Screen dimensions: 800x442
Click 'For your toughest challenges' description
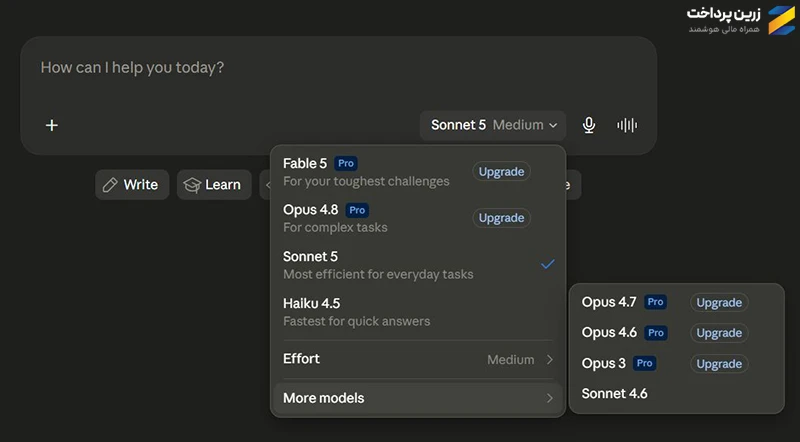pos(366,181)
